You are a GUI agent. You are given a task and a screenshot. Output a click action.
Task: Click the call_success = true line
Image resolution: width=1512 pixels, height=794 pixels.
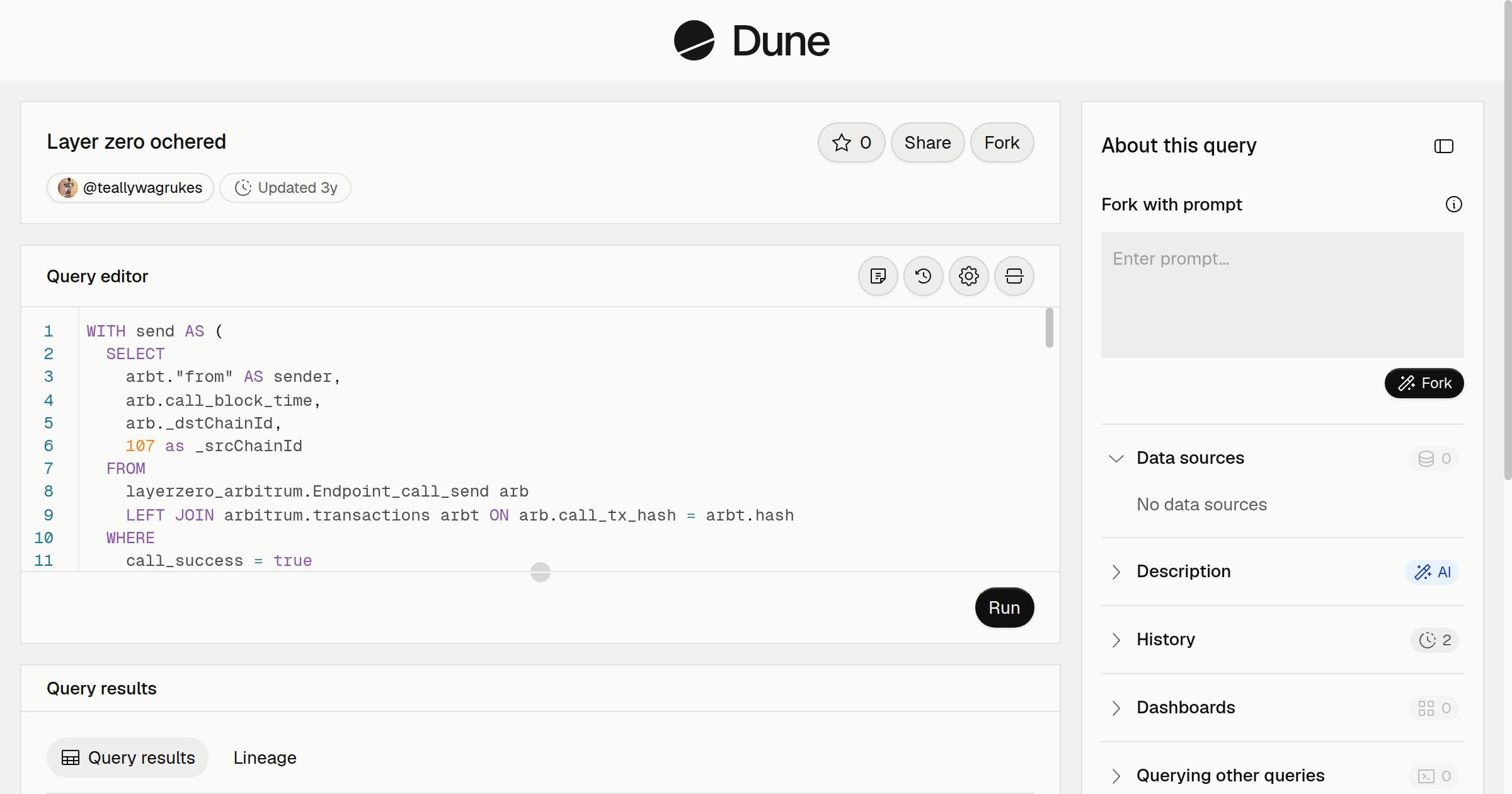point(219,561)
